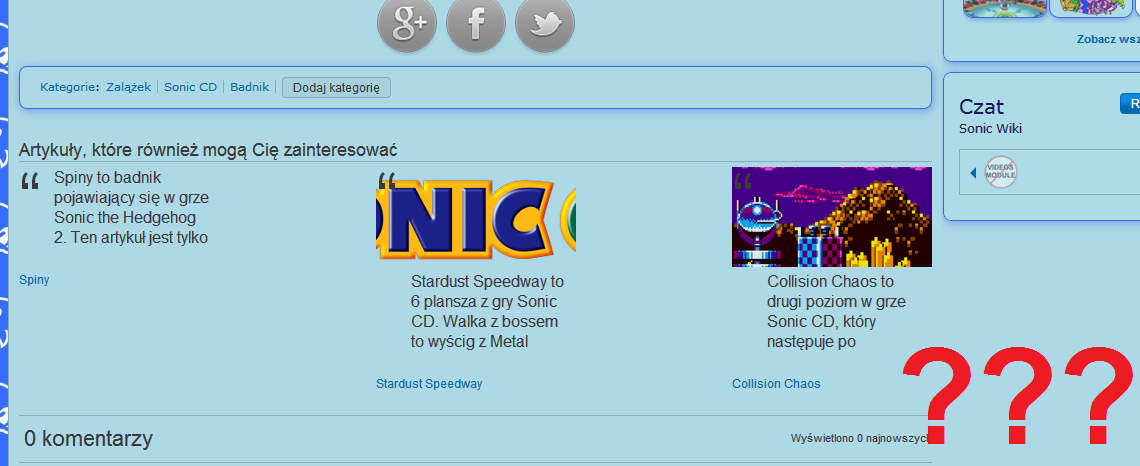Open the Spiny related article link
Viewport: 1140px width, 466px height.
point(34,280)
